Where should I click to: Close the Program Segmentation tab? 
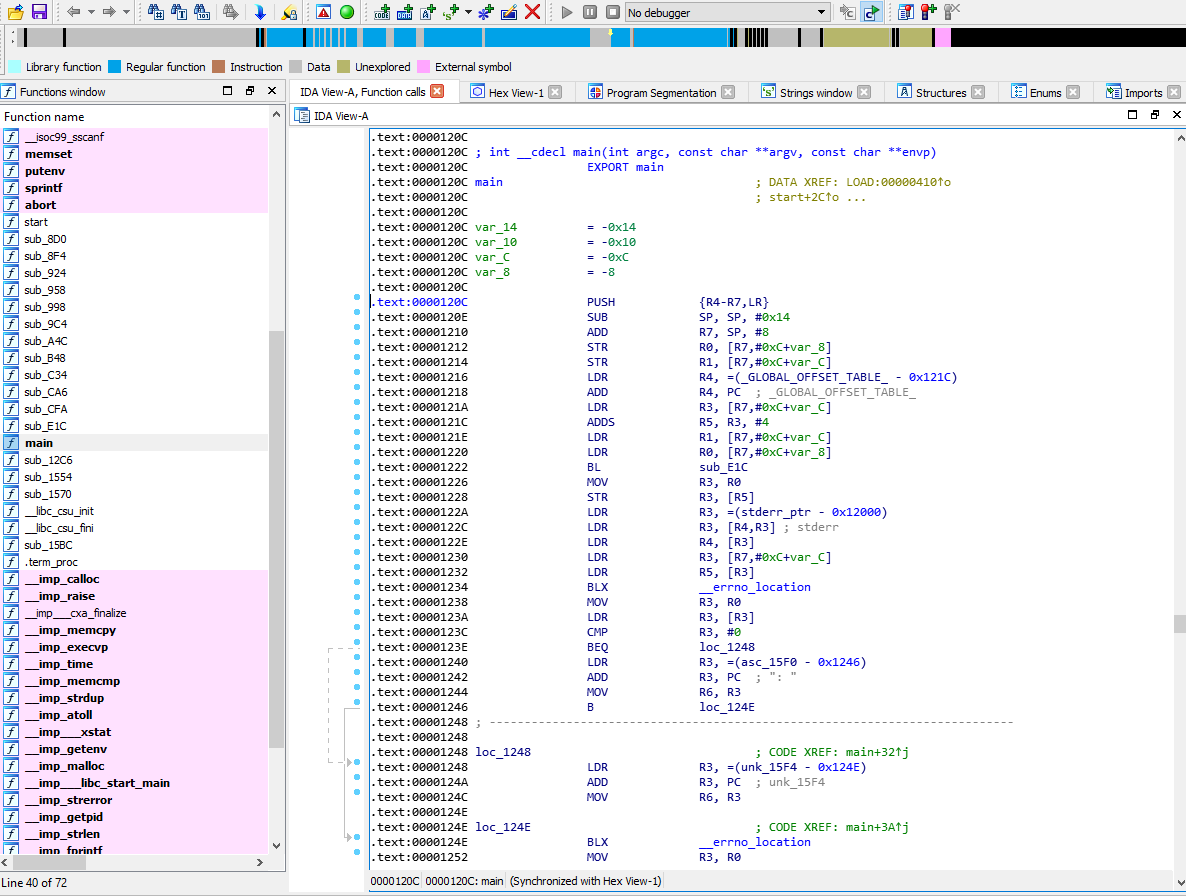(728, 92)
